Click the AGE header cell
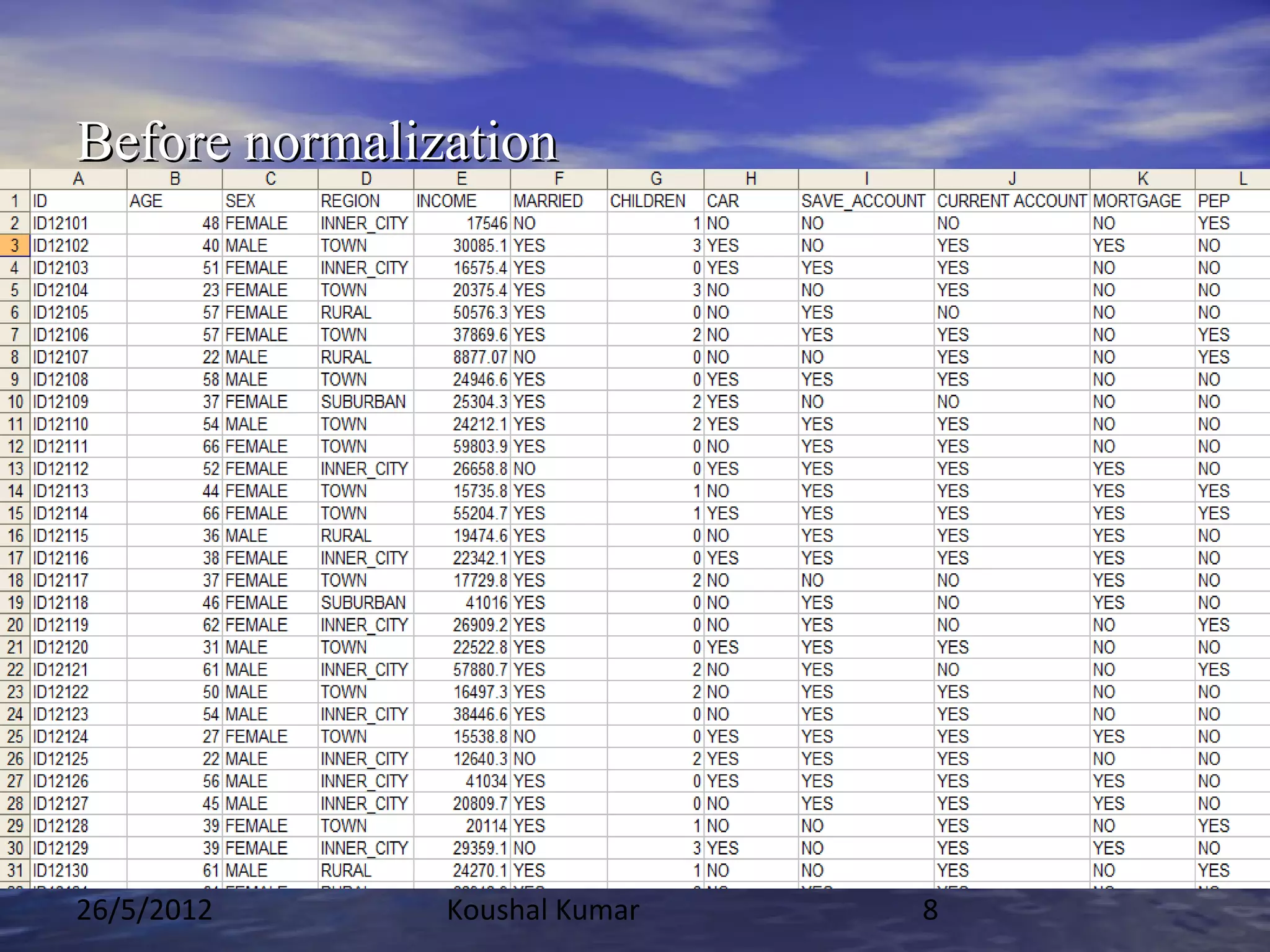This screenshot has width=1270, height=952. click(x=175, y=201)
